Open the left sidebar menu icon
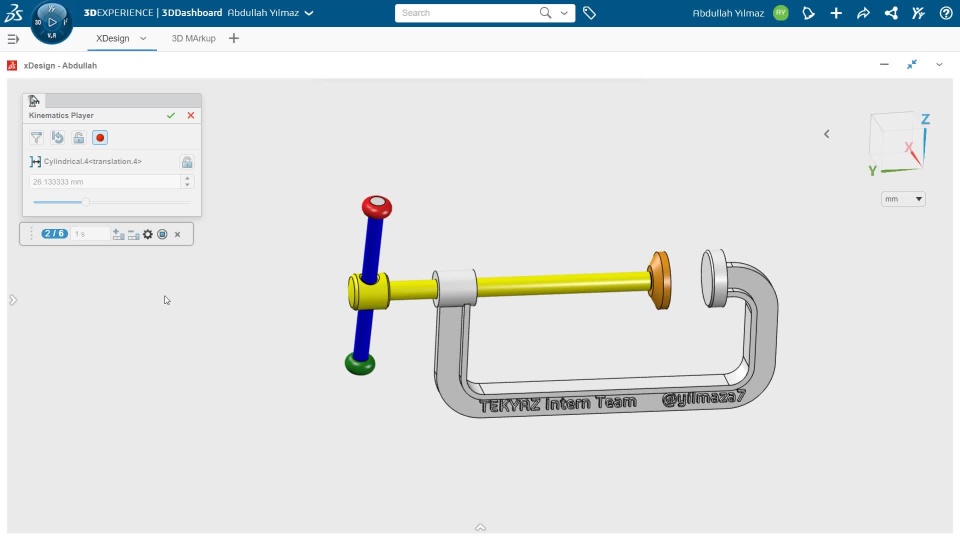Viewport: 960px width, 540px height. tap(13, 39)
